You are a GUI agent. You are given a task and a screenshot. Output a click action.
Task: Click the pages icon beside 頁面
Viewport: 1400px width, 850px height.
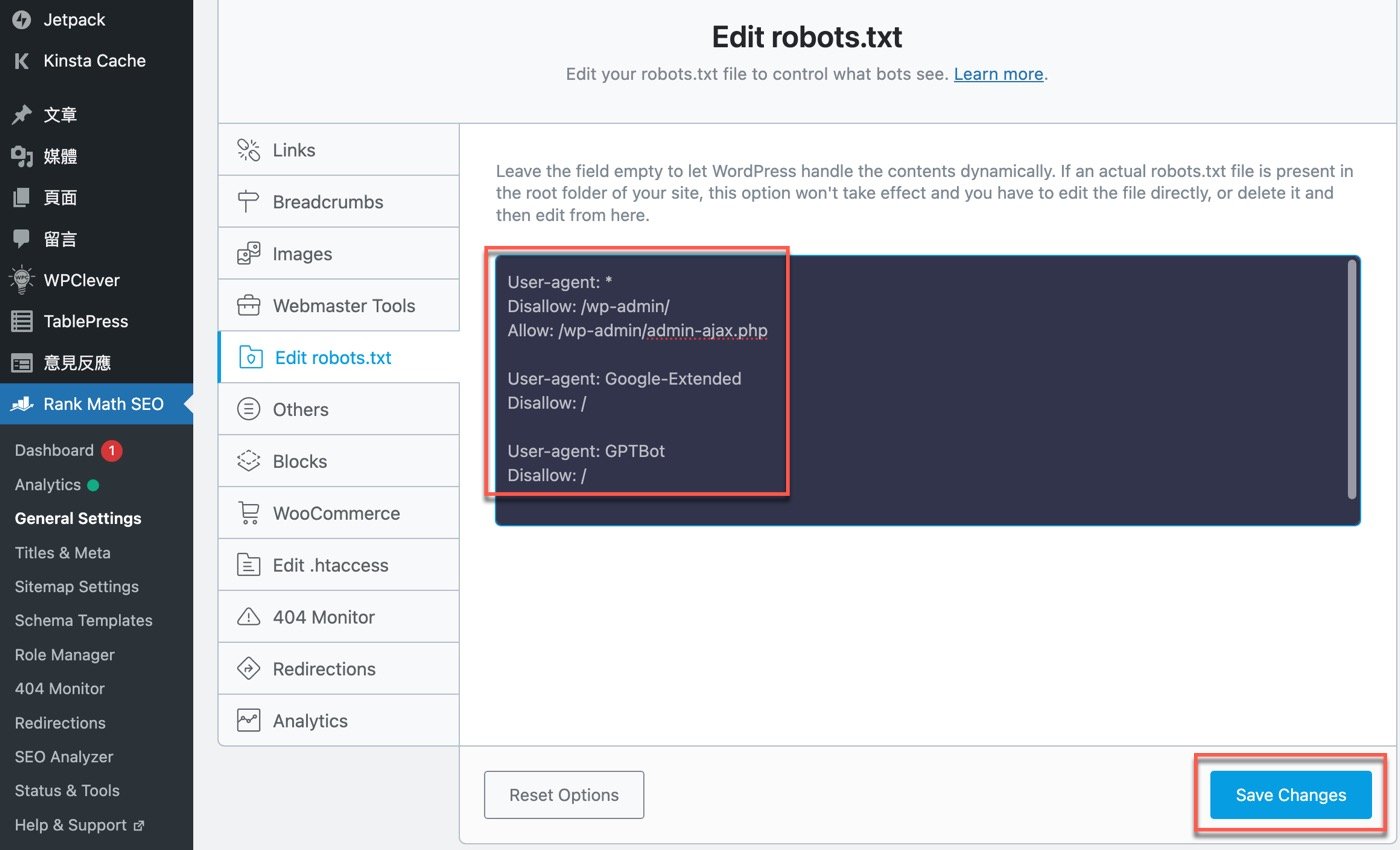(x=21, y=198)
